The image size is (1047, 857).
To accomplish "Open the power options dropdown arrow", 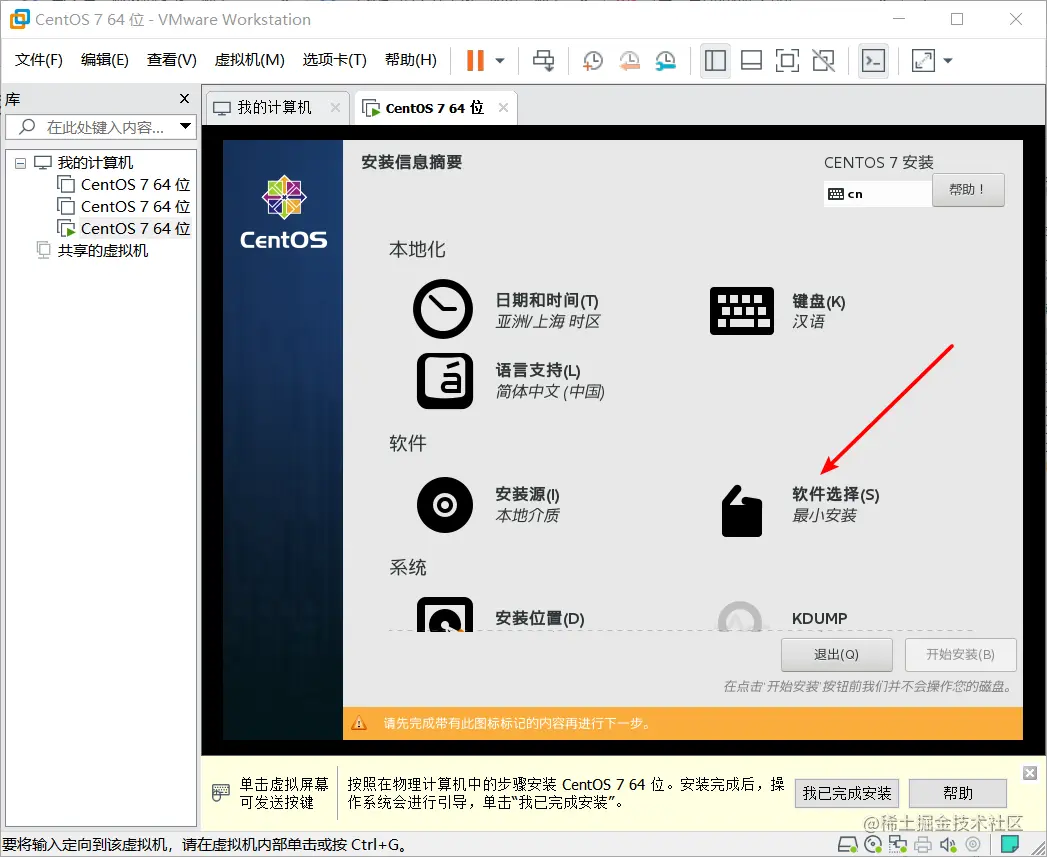I will point(499,61).
